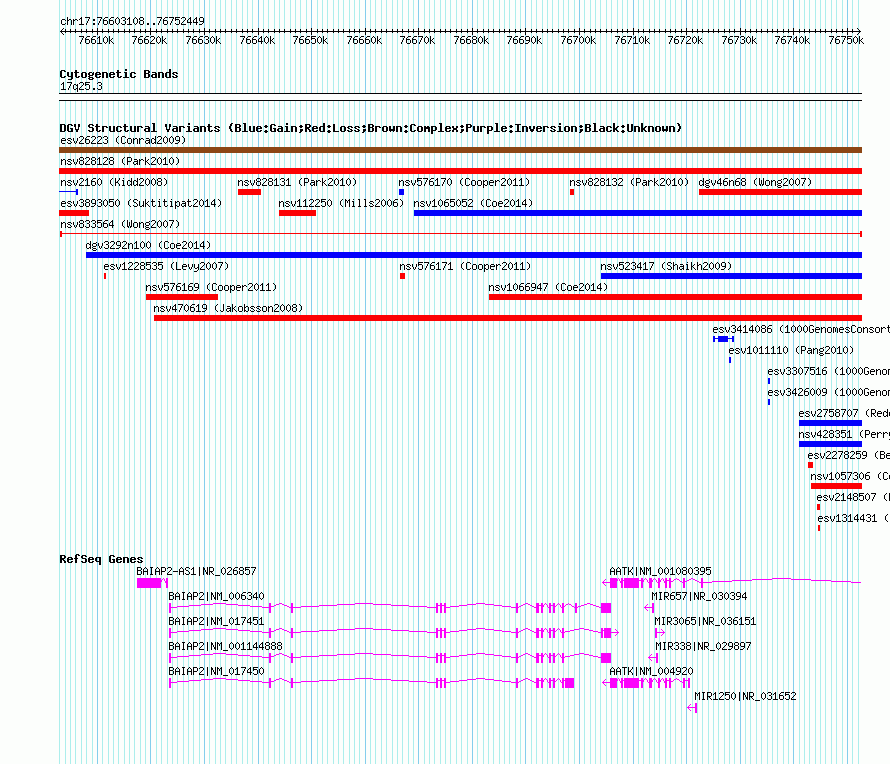Click the BAIAP2-AS1 magenta exon block

tap(149, 583)
